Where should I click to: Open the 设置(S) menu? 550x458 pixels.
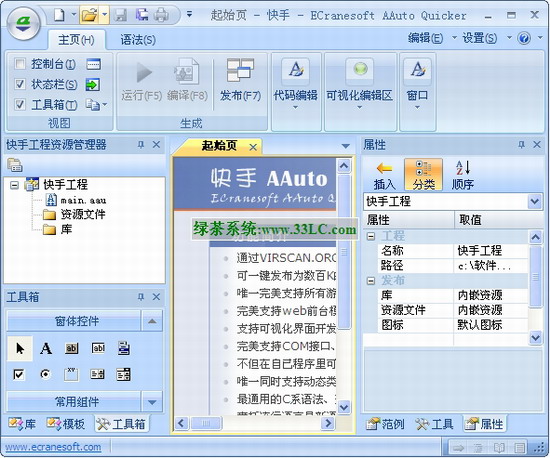[479, 38]
